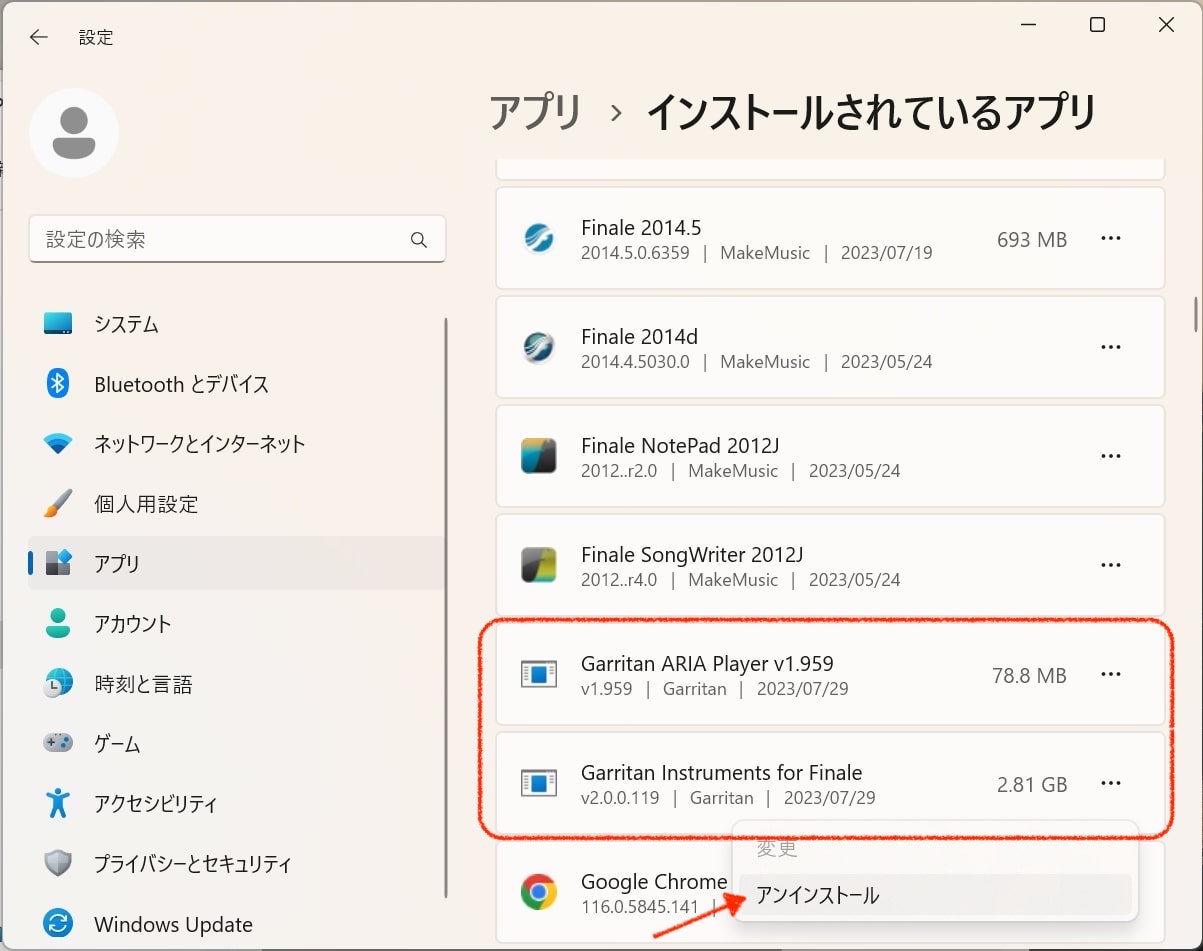
Task: Click the back arrow in Settings header
Action: pyautogui.click(x=38, y=37)
